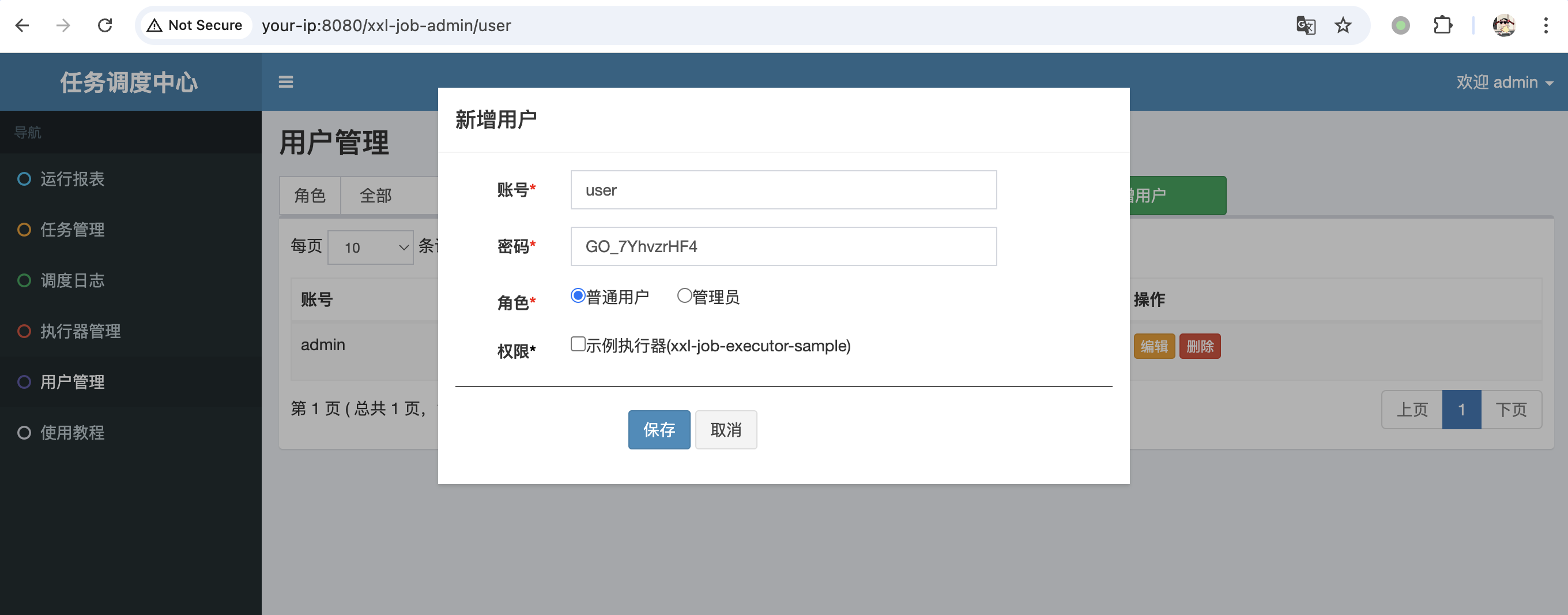Viewport: 1568px width, 615px height.
Task: Open 任务管理 in the sidebar
Action: pos(72,230)
